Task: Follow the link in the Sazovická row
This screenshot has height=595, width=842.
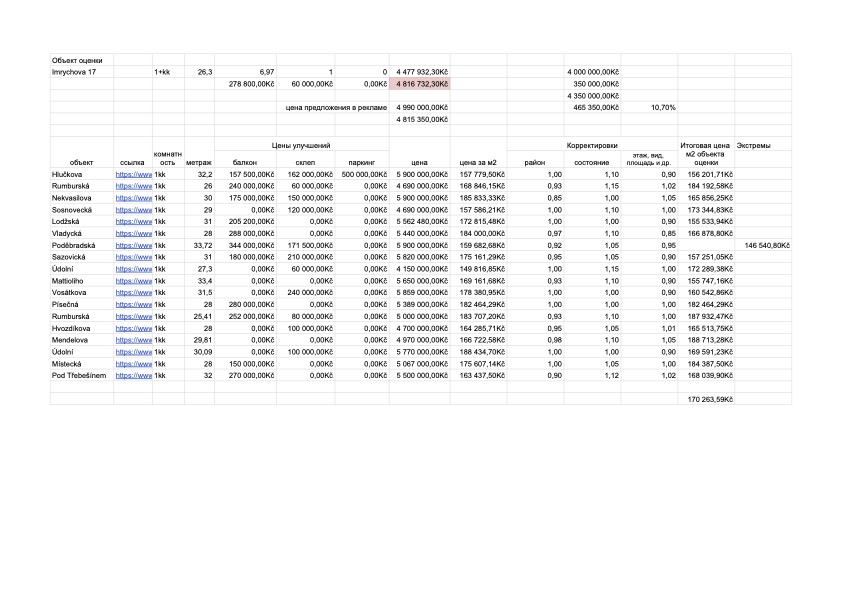Action: tap(133, 257)
